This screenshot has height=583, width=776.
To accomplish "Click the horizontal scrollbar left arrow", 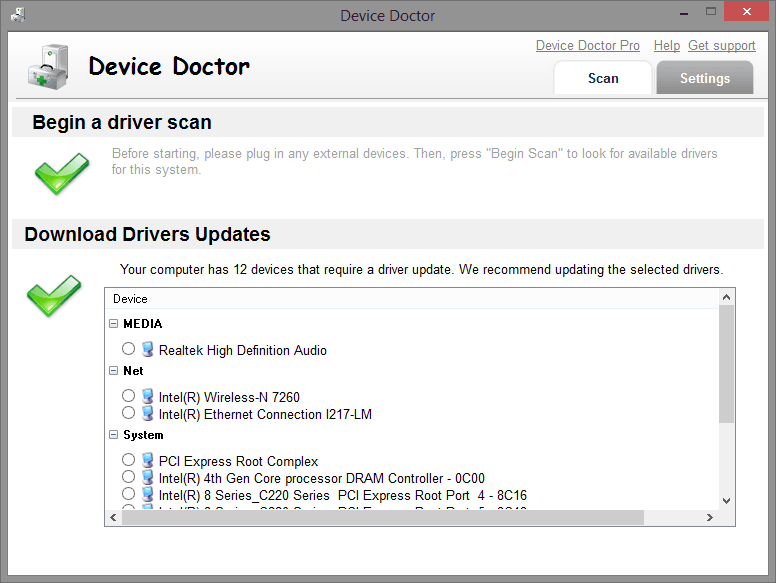I will click(113, 517).
